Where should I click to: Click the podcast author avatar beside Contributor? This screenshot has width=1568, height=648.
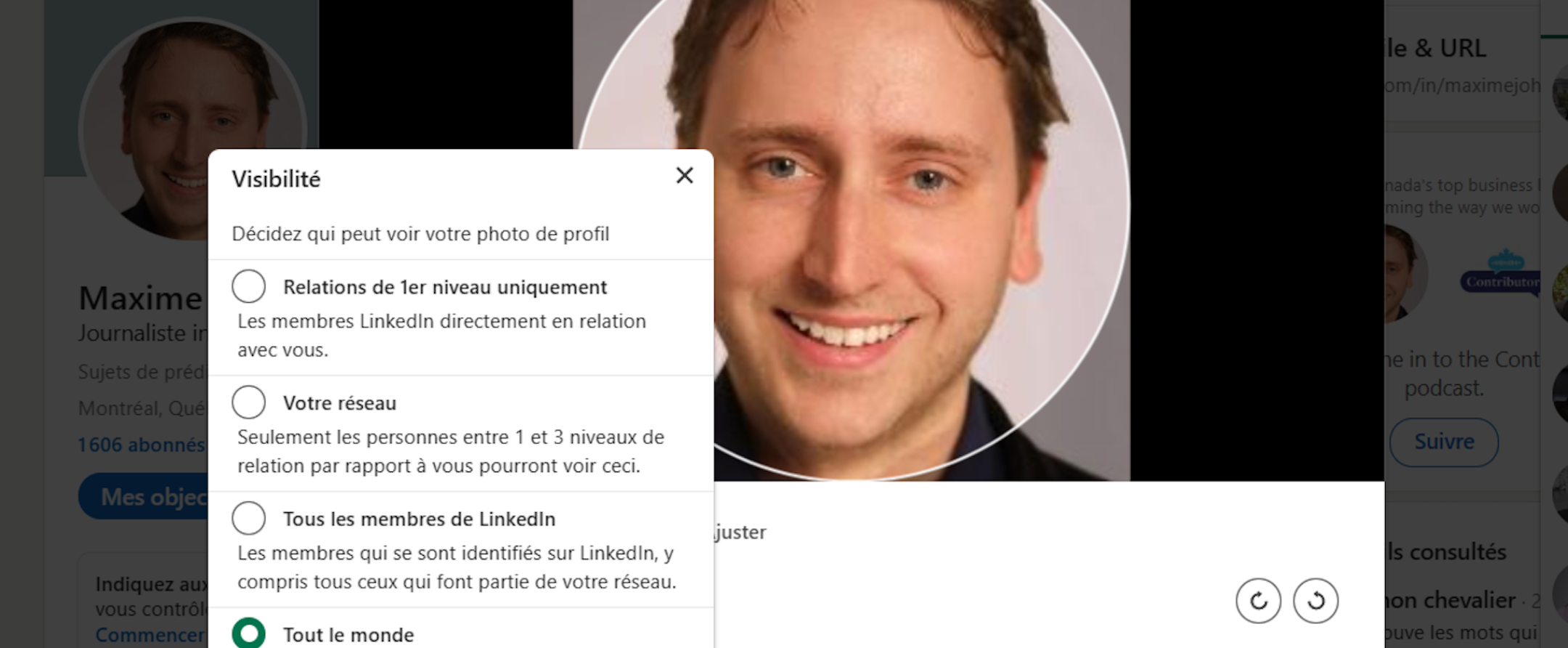pos(1404,273)
